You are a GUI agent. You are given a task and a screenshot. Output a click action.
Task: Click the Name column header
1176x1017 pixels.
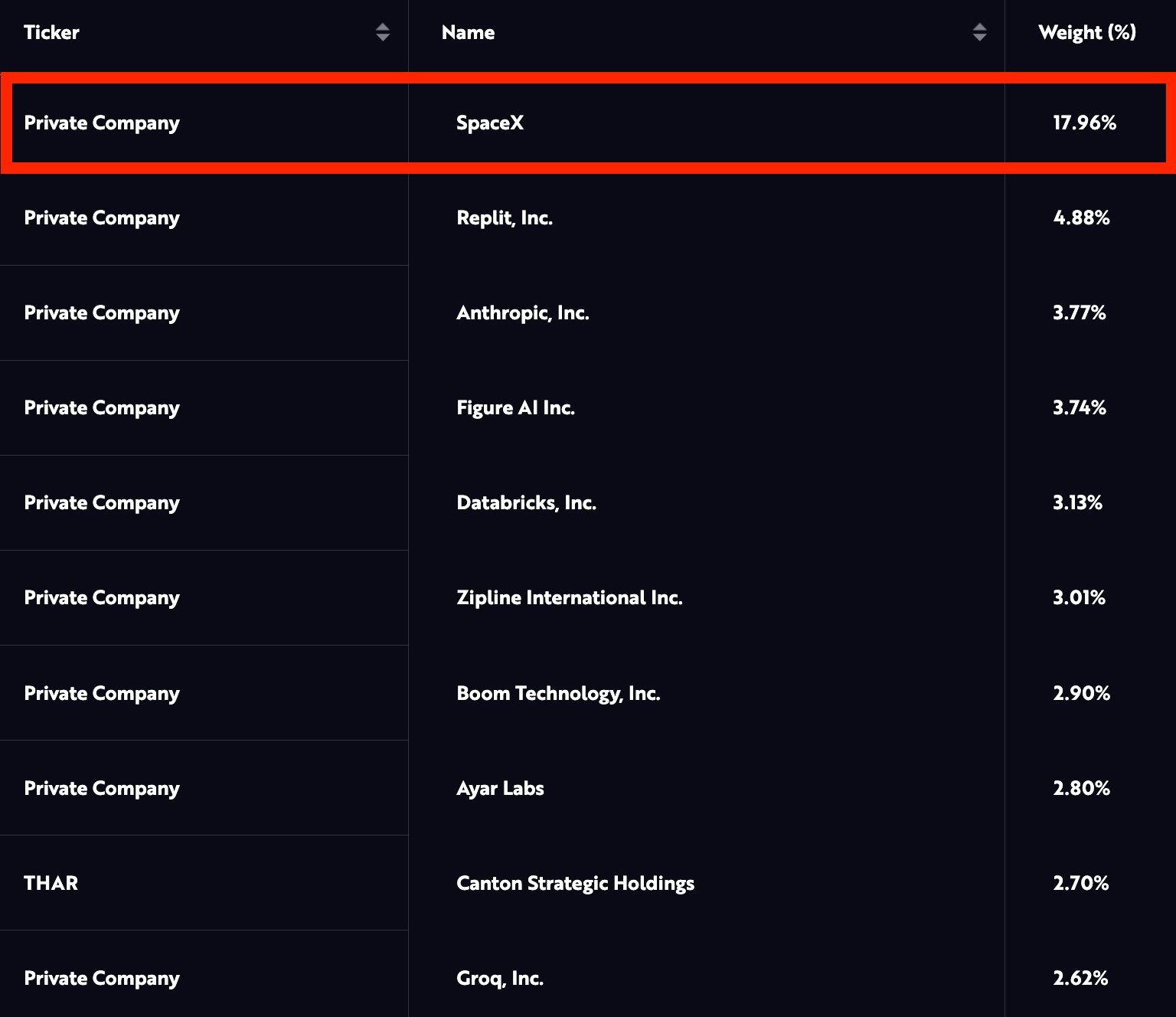click(x=468, y=33)
